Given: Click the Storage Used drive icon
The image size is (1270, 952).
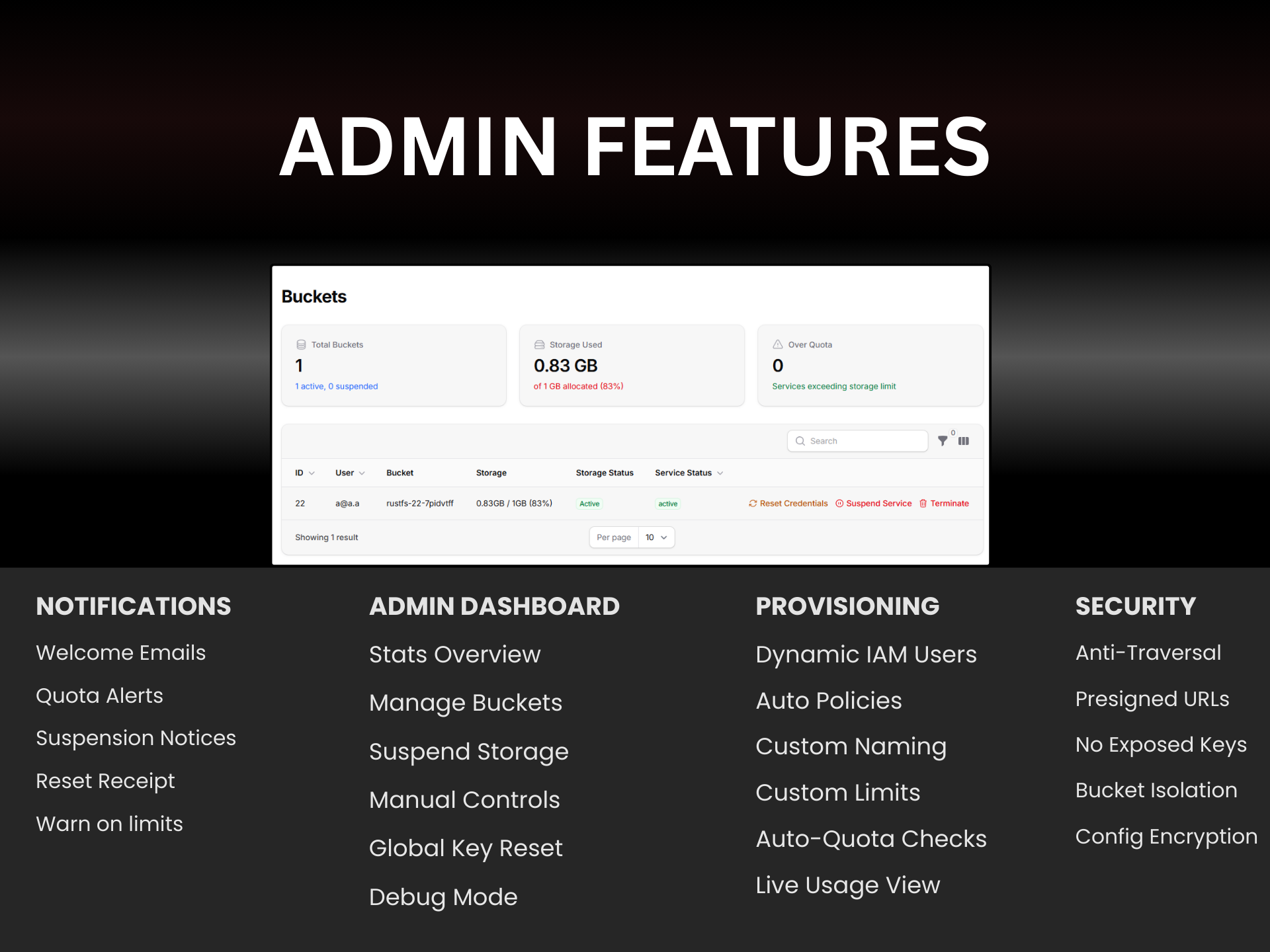Looking at the screenshot, I should coord(539,344).
